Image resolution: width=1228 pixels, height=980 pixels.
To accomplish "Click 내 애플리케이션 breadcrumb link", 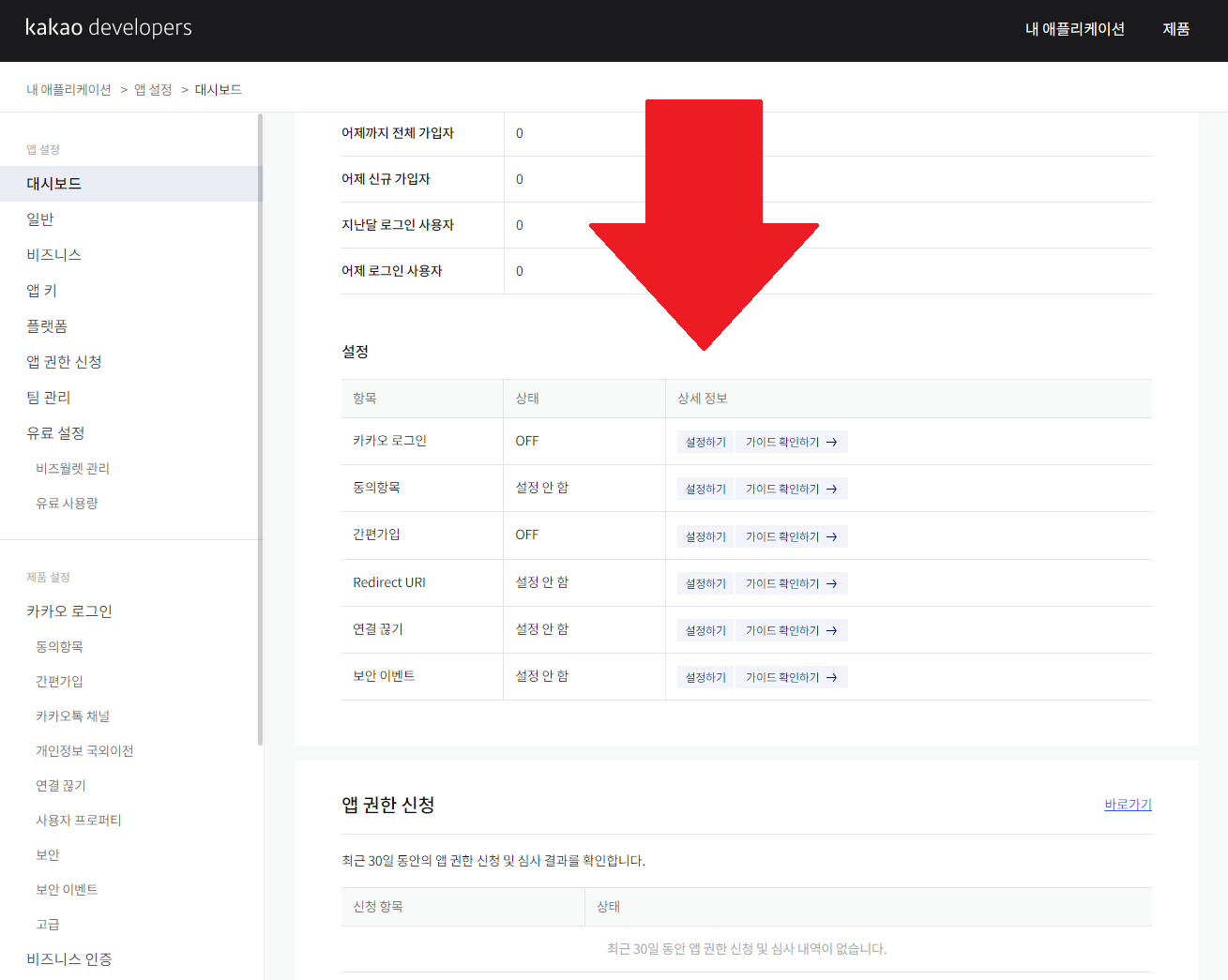I will [x=68, y=90].
